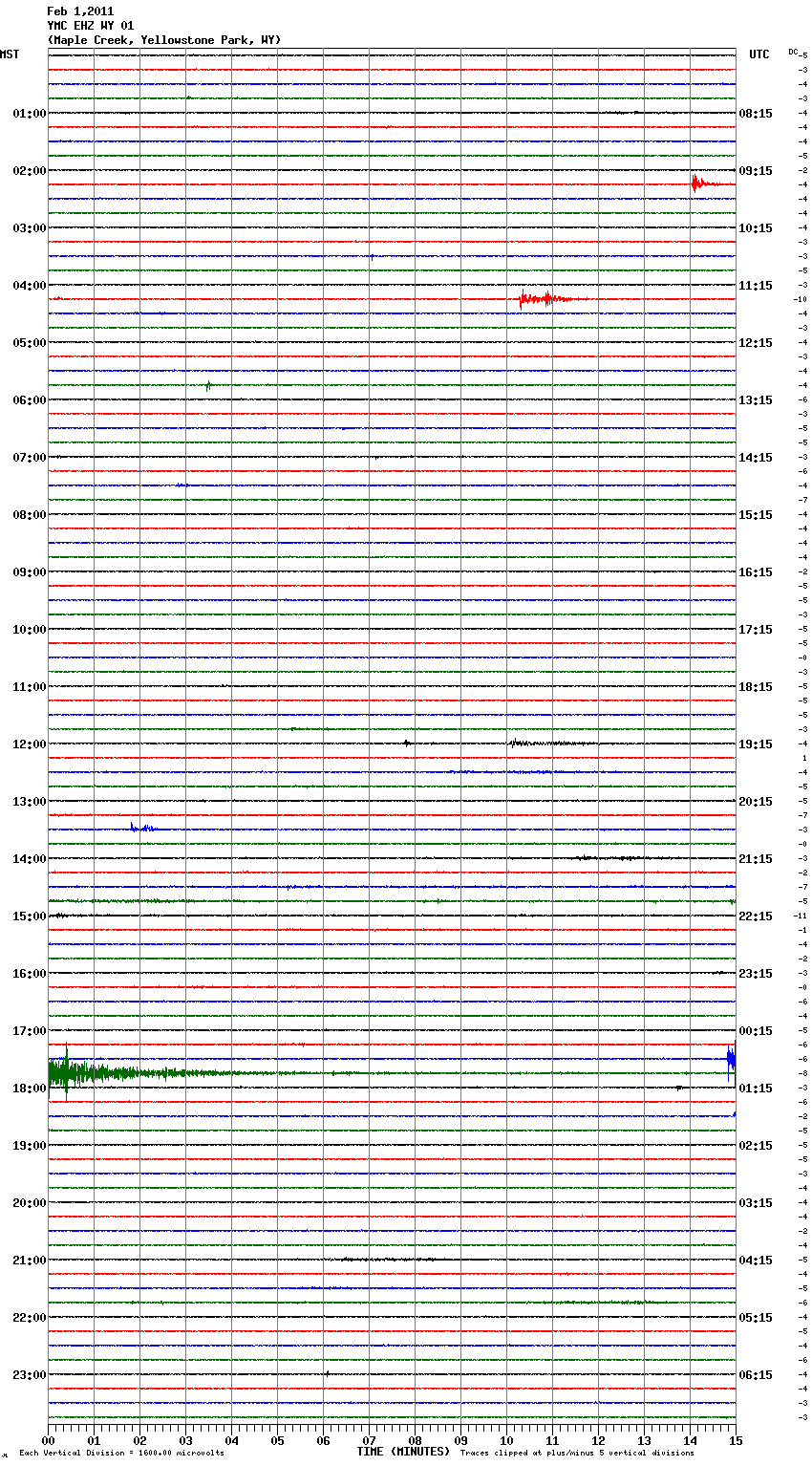This screenshot has width=812, height=1466.
Task: Click the 13:00 MST time label
Action: click(x=30, y=801)
